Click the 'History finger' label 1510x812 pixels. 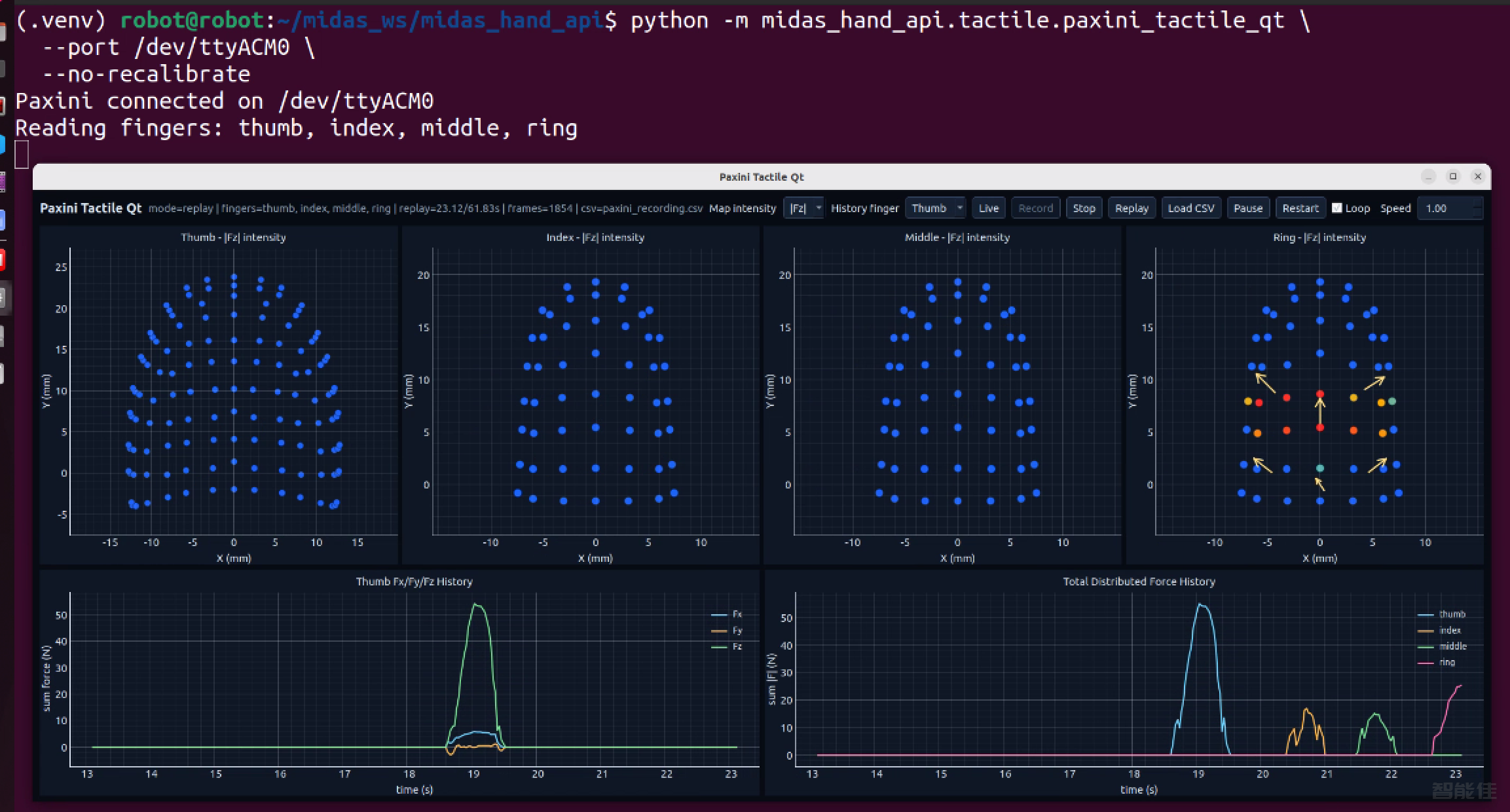tap(864, 208)
